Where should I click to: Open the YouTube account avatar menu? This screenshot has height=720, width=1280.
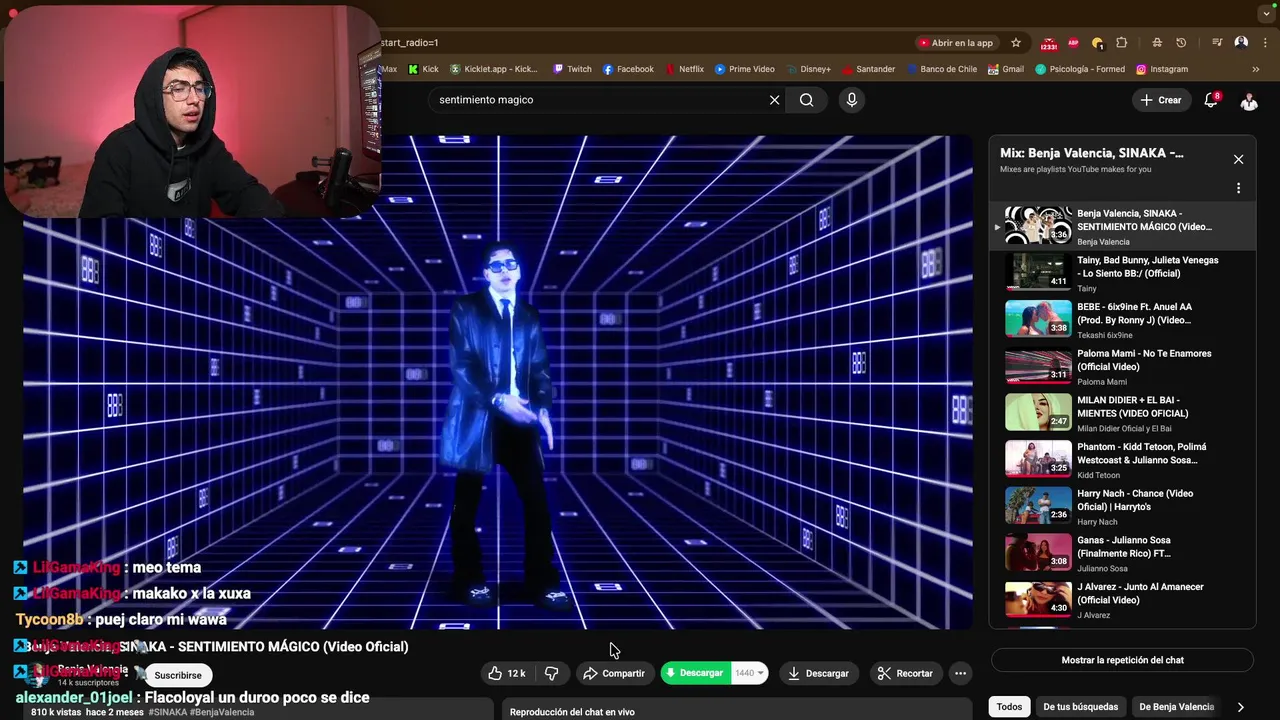coord(1249,100)
